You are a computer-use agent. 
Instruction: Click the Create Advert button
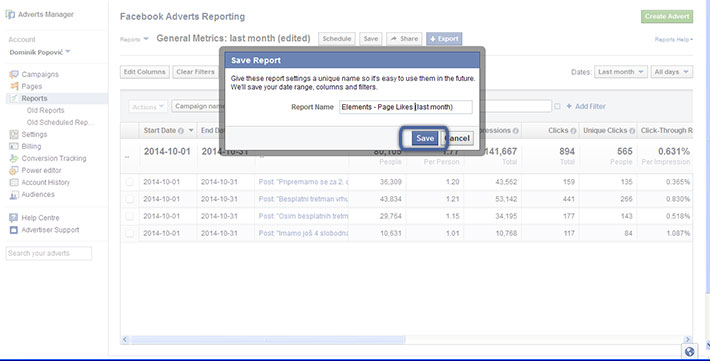coord(667,16)
